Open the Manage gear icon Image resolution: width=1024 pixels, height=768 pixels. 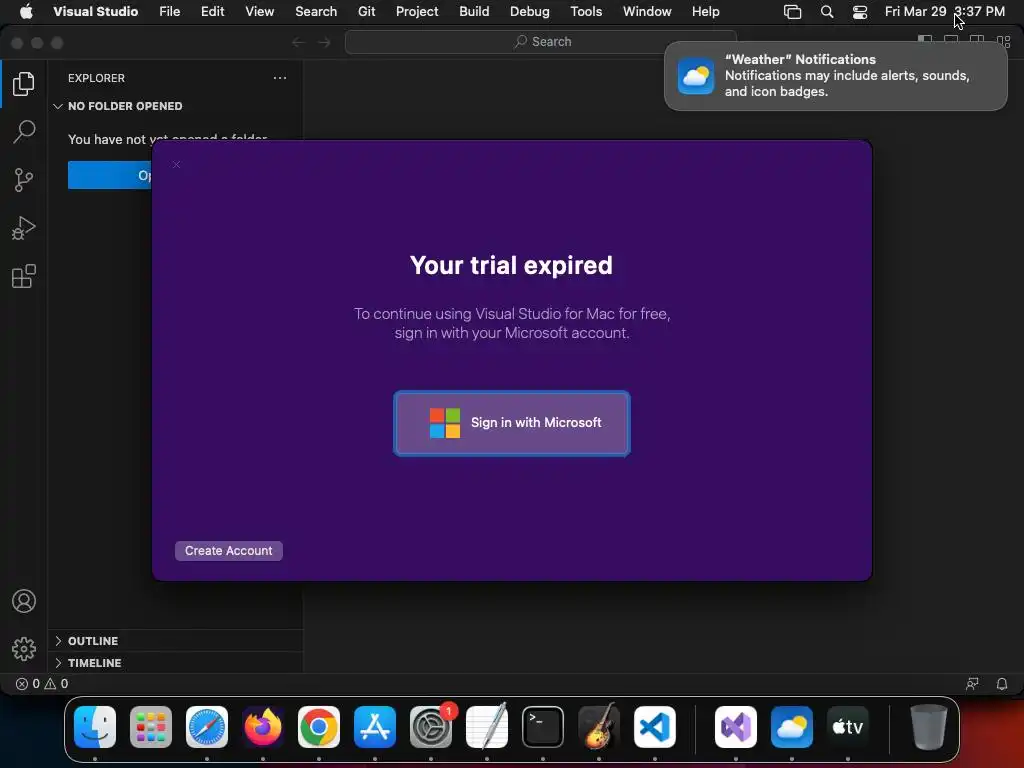pyautogui.click(x=24, y=648)
